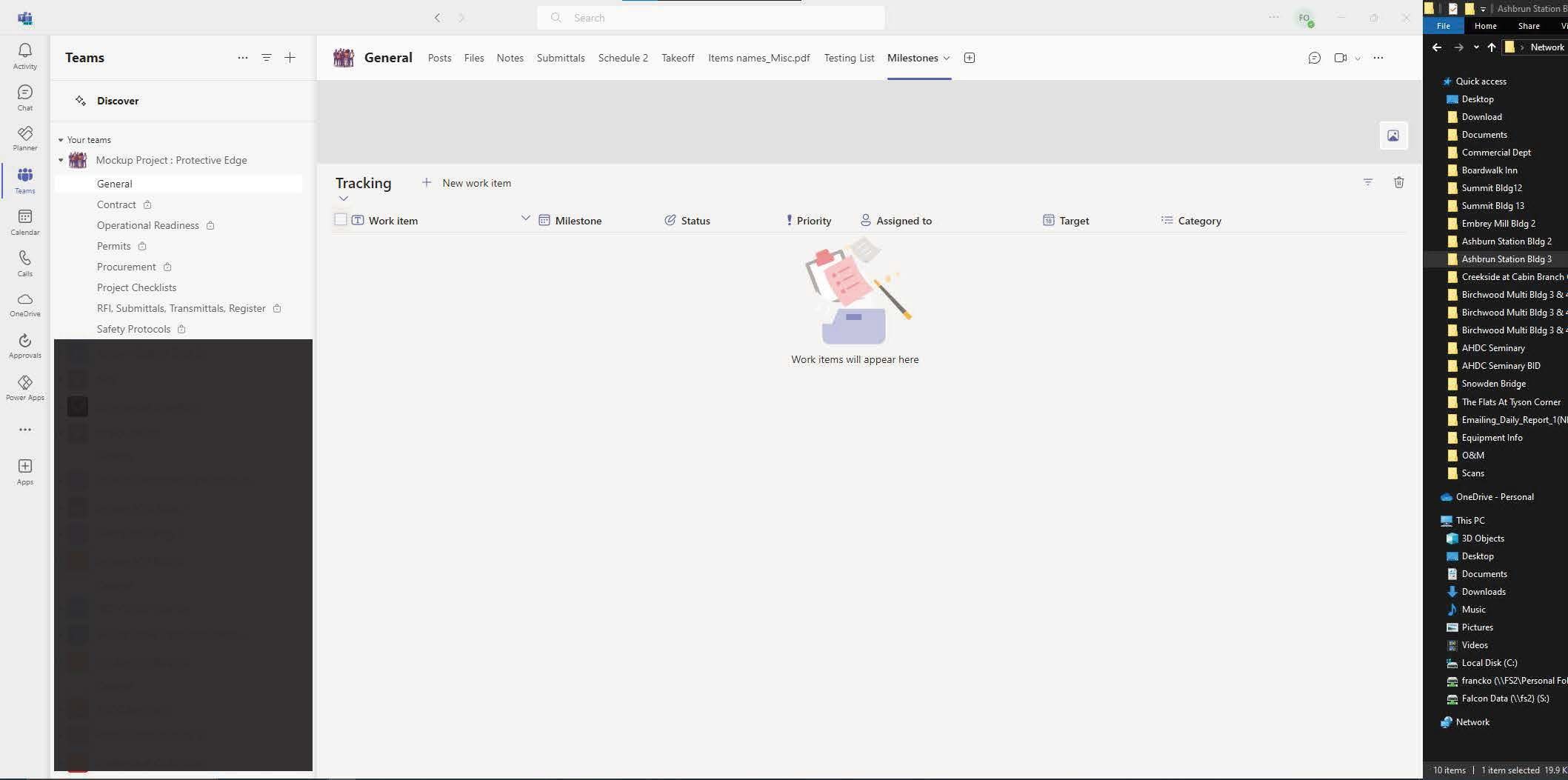The width and height of the screenshot is (1568, 780).
Task: Open the Items names_Misc.pdf tab
Action: click(759, 58)
